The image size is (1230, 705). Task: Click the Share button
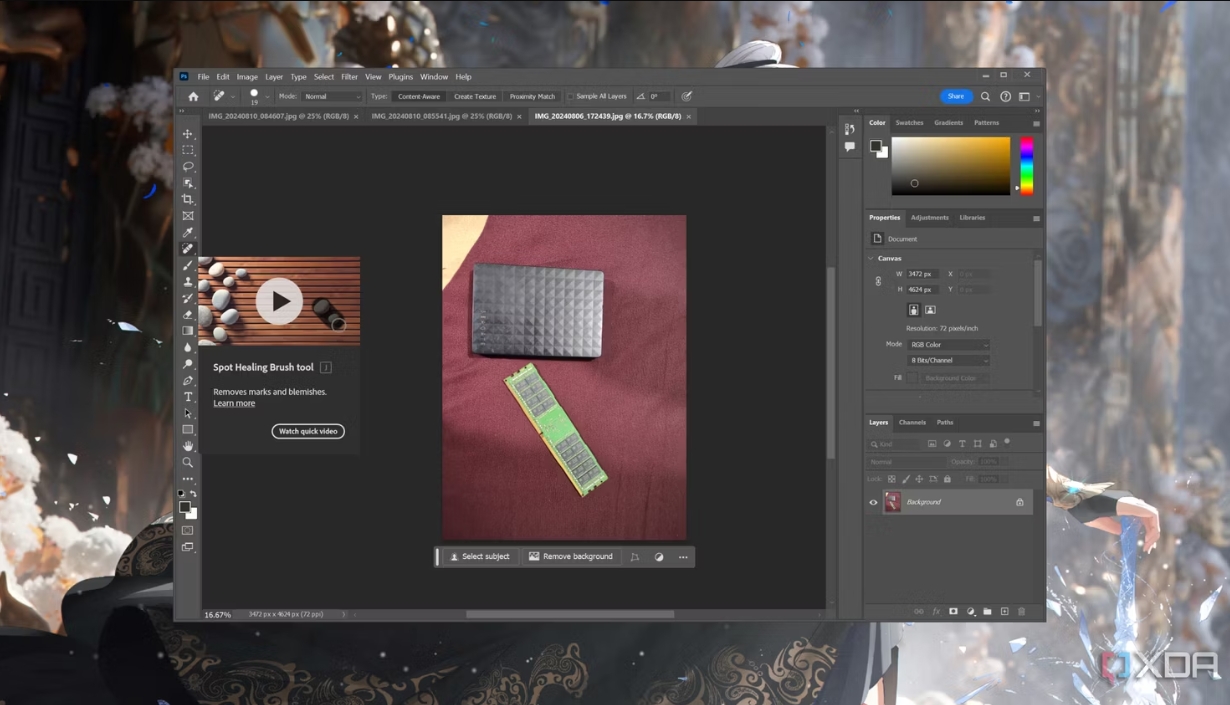click(x=956, y=97)
